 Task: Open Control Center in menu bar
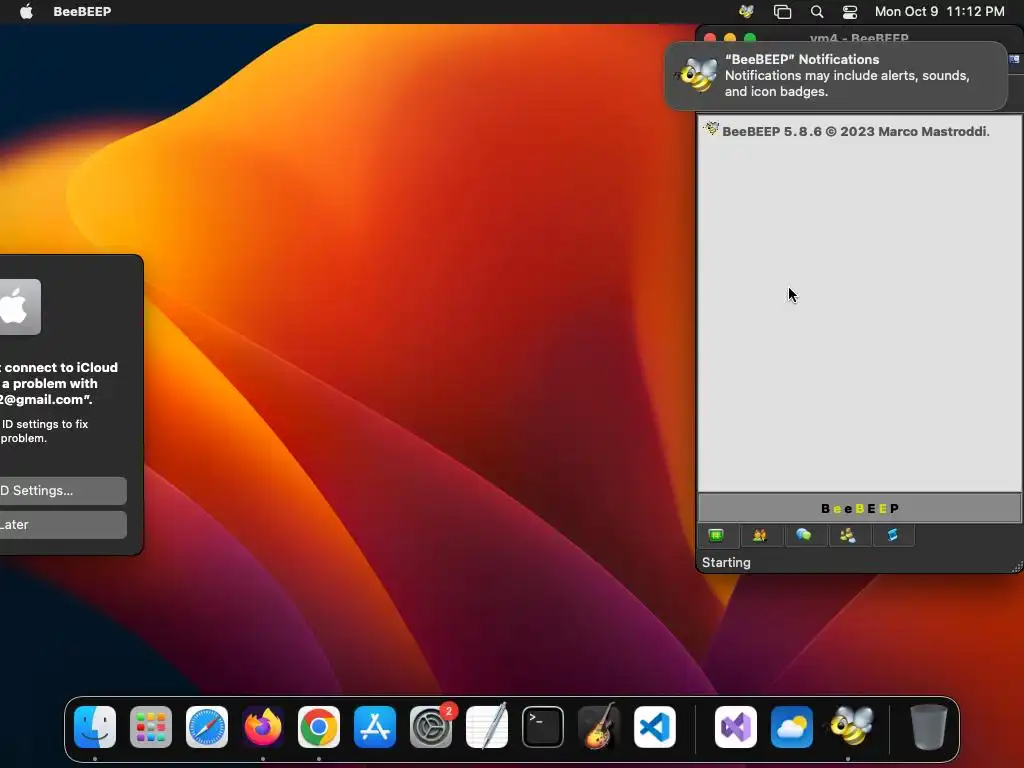(x=850, y=11)
